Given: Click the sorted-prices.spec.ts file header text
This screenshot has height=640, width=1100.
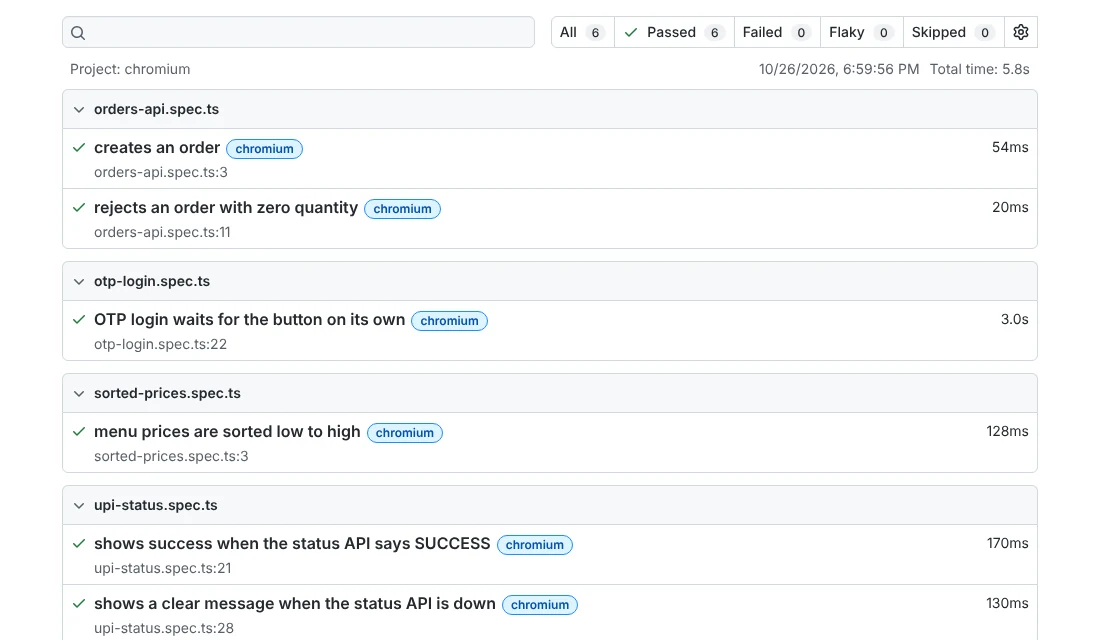Looking at the screenshot, I should (x=167, y=394).
